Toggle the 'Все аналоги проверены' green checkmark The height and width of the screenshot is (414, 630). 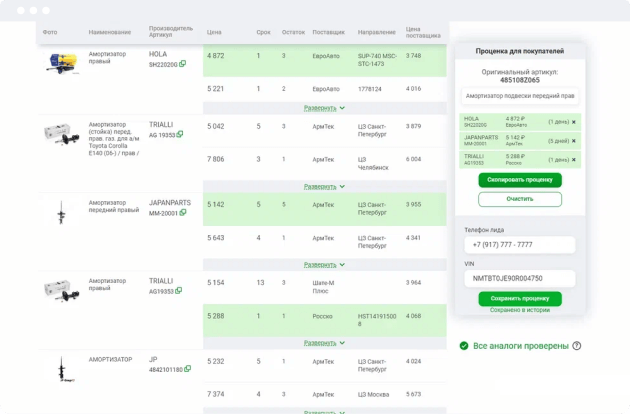click(x=464, y=346)
